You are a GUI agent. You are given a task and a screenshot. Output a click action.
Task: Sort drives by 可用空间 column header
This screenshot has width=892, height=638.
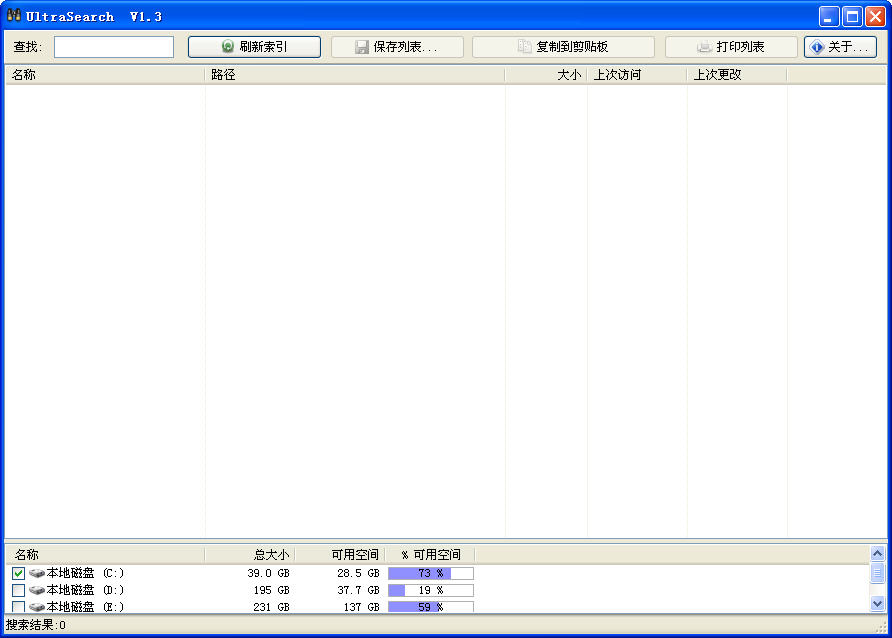click(340, 554)
